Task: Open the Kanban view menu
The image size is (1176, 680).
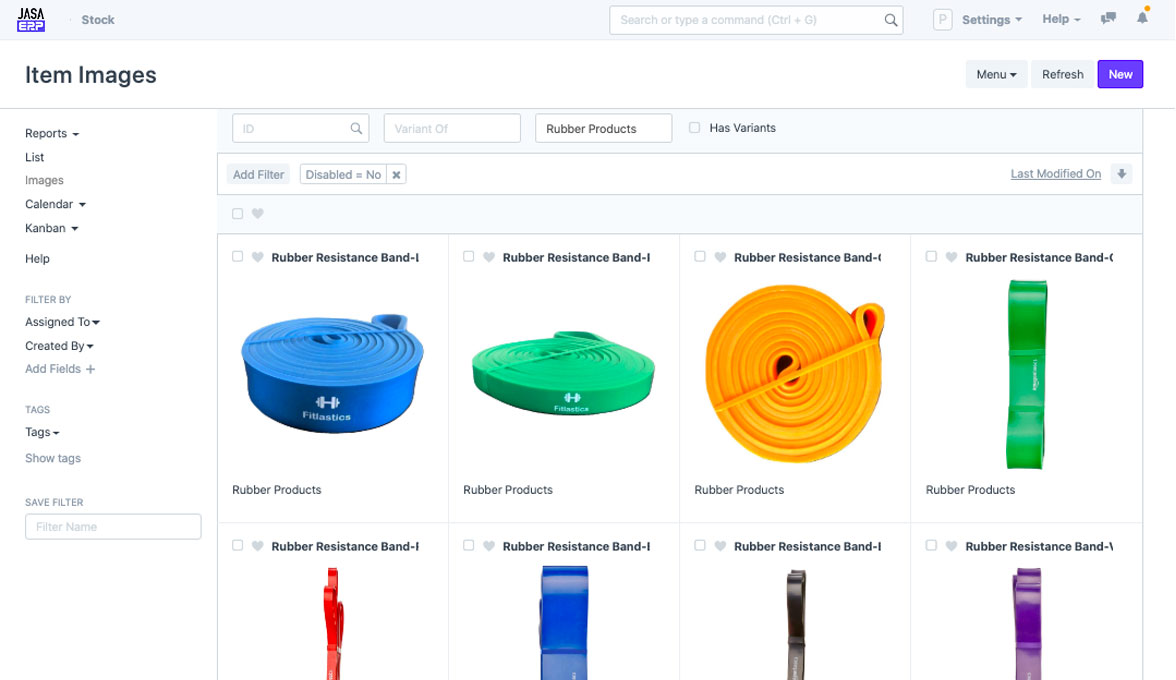Action: coord(51,228)
